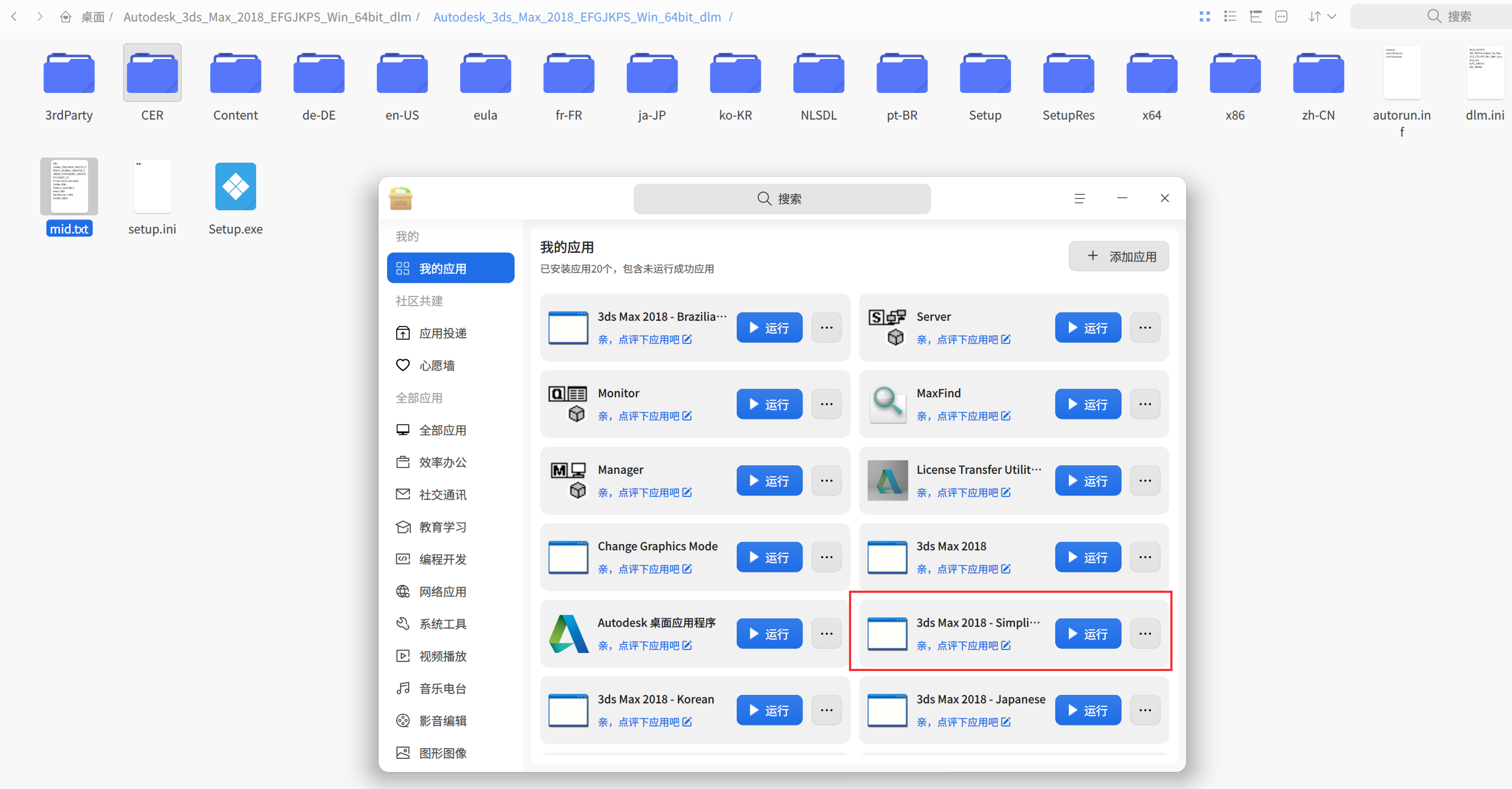Run the Autodesk 桌面应用程序 app

point(769,634)
